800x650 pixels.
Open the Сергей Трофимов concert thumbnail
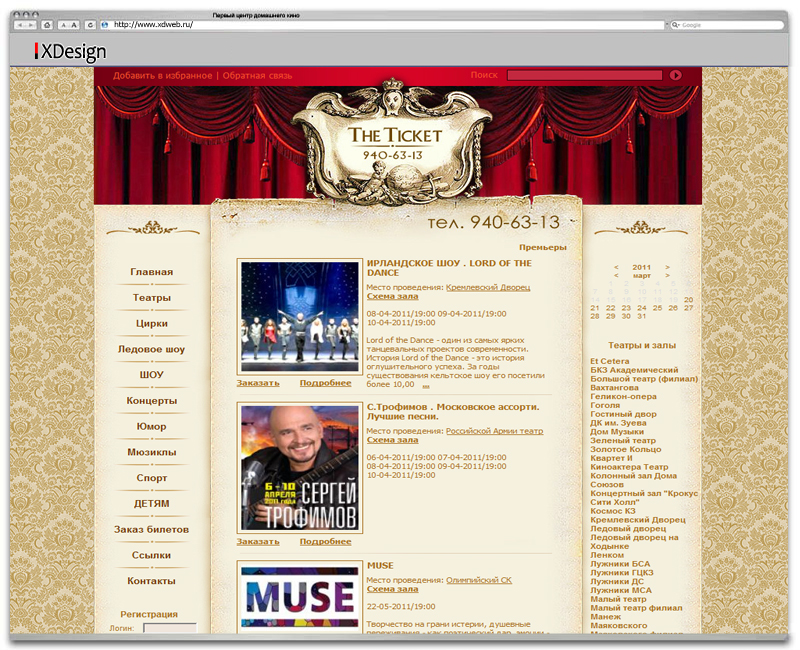[x=299, y=468]
